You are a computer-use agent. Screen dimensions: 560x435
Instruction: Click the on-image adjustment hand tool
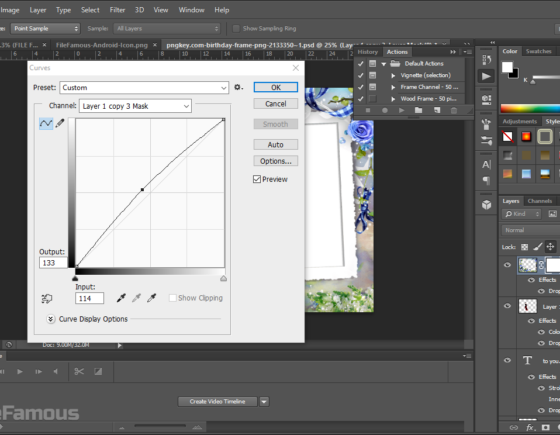point(47,299)
